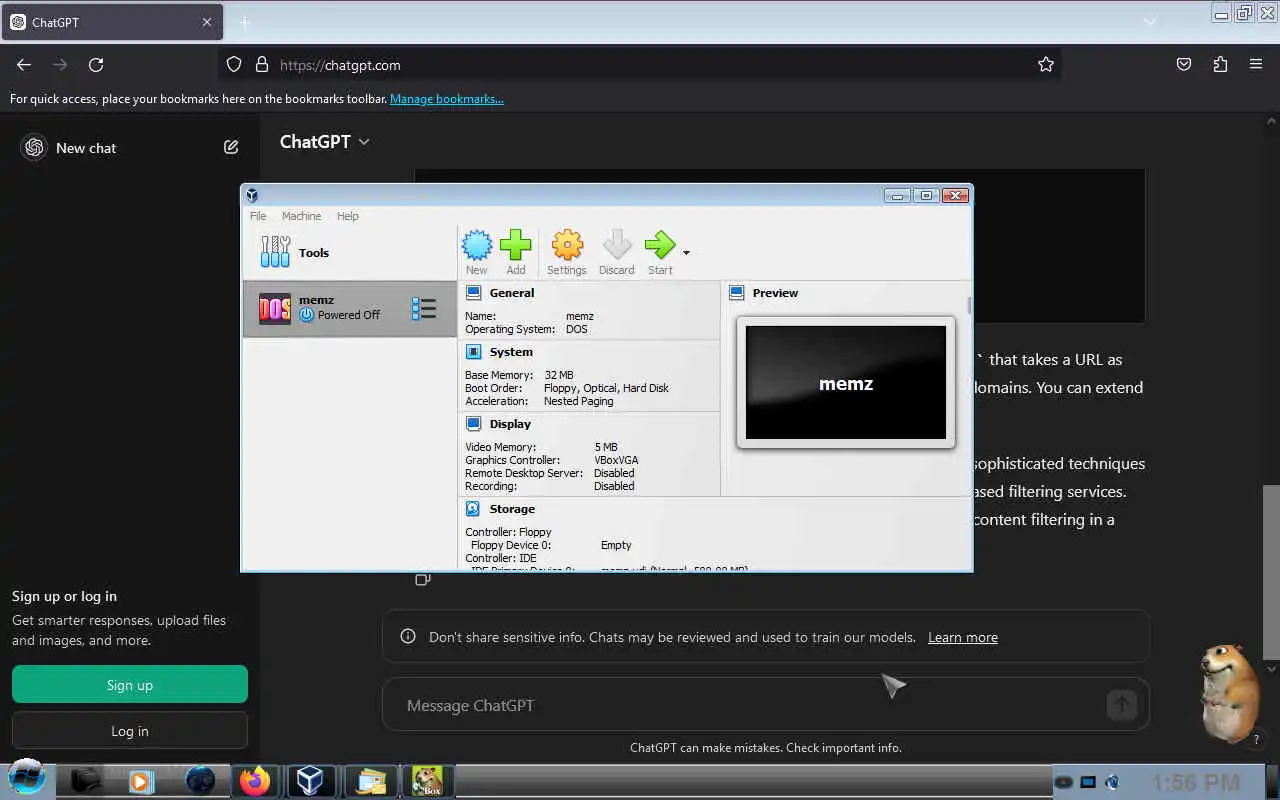
Task: Open the Windows Start orb
Action: 26,779
